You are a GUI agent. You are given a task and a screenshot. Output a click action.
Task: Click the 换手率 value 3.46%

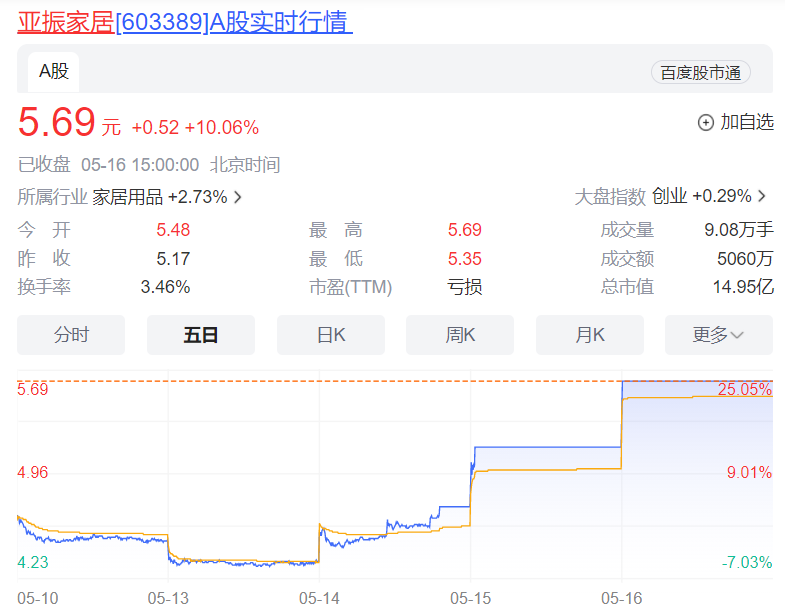click(x=165, y=287)
